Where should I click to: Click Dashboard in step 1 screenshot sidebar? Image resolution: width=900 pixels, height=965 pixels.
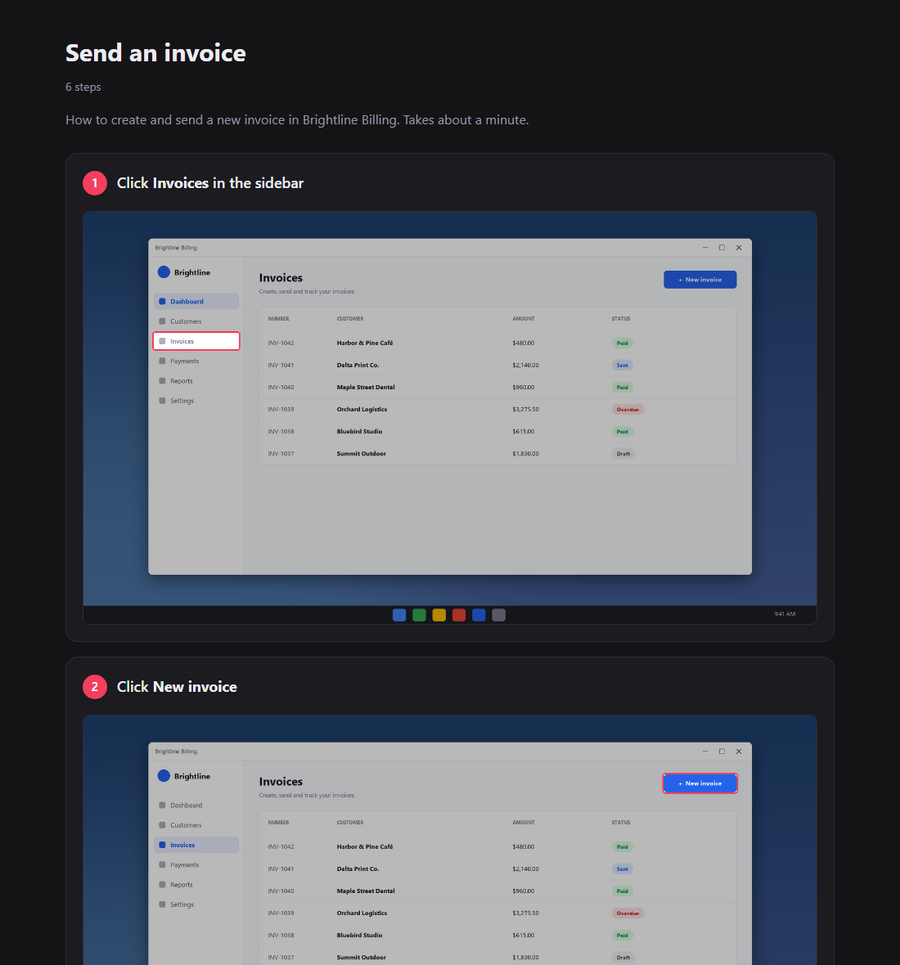tap(196, 302)
